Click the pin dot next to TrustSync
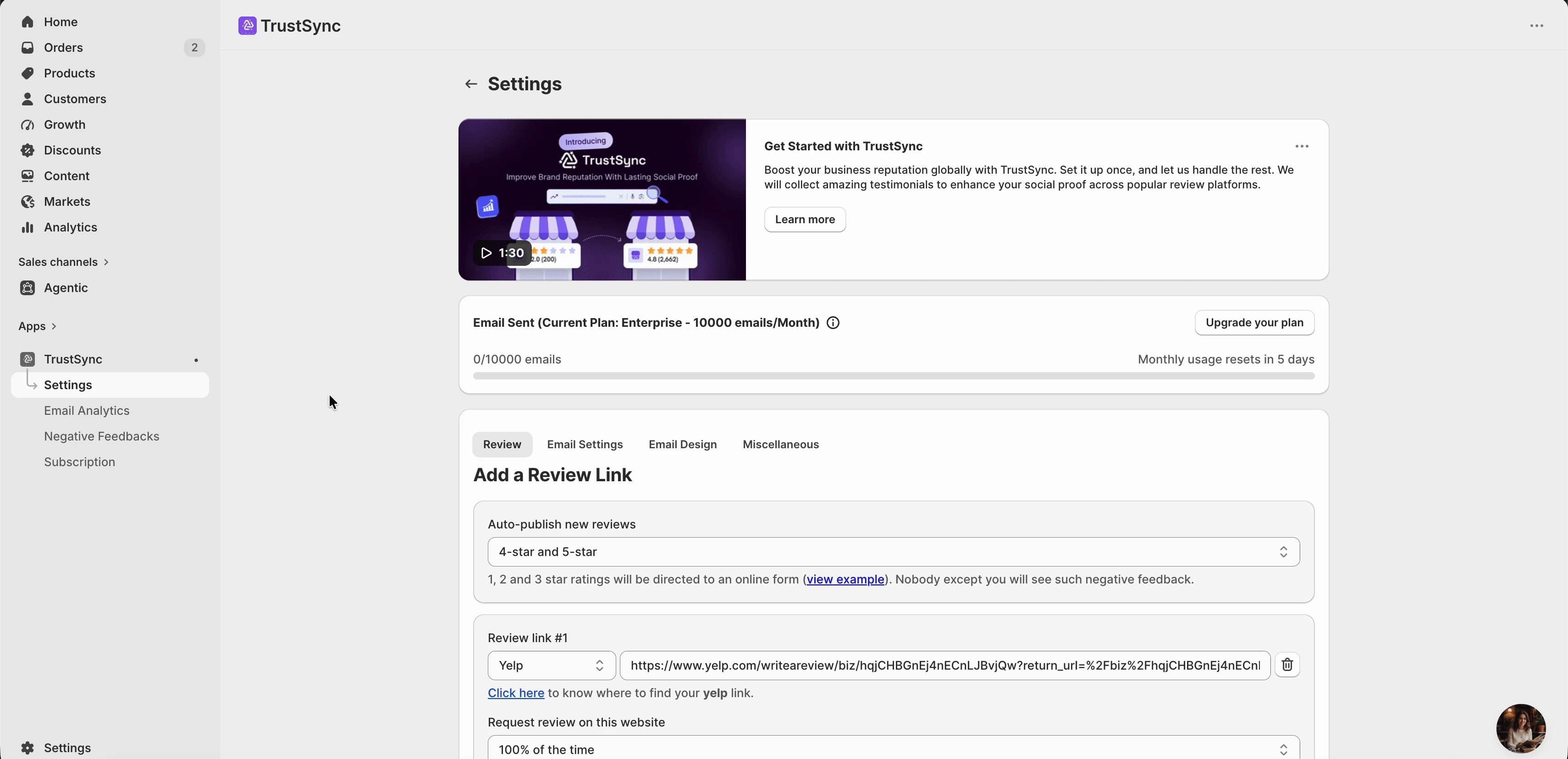 click(196, 360)
